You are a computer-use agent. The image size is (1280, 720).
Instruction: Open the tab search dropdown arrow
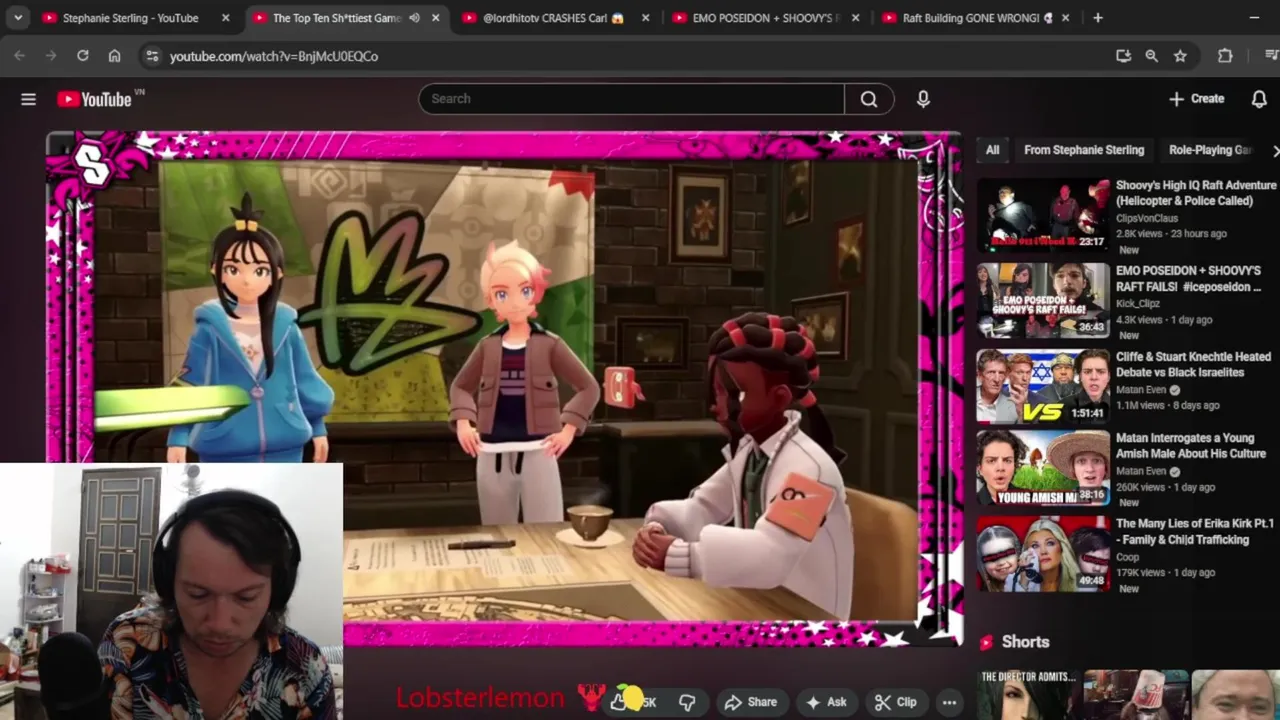pyautogui.click(x=18, y=18)
